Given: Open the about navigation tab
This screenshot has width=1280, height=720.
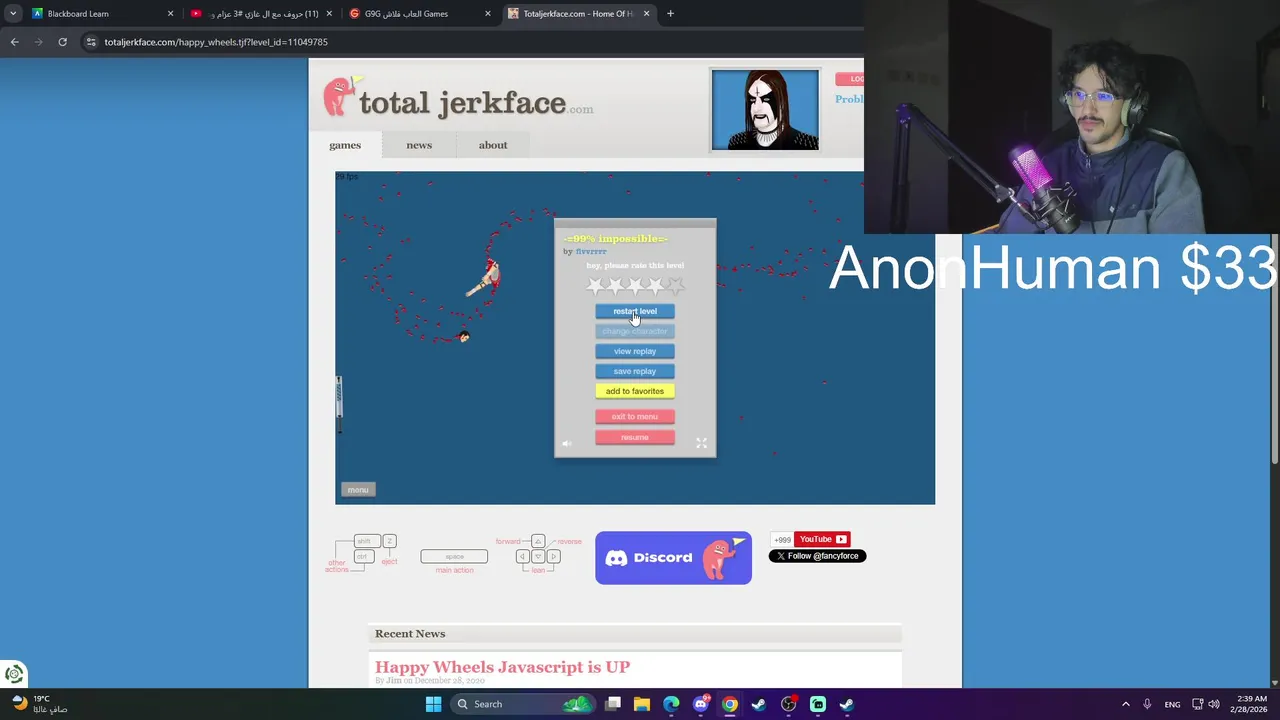Looking at the screenshot, I should (x=493, y=145).
